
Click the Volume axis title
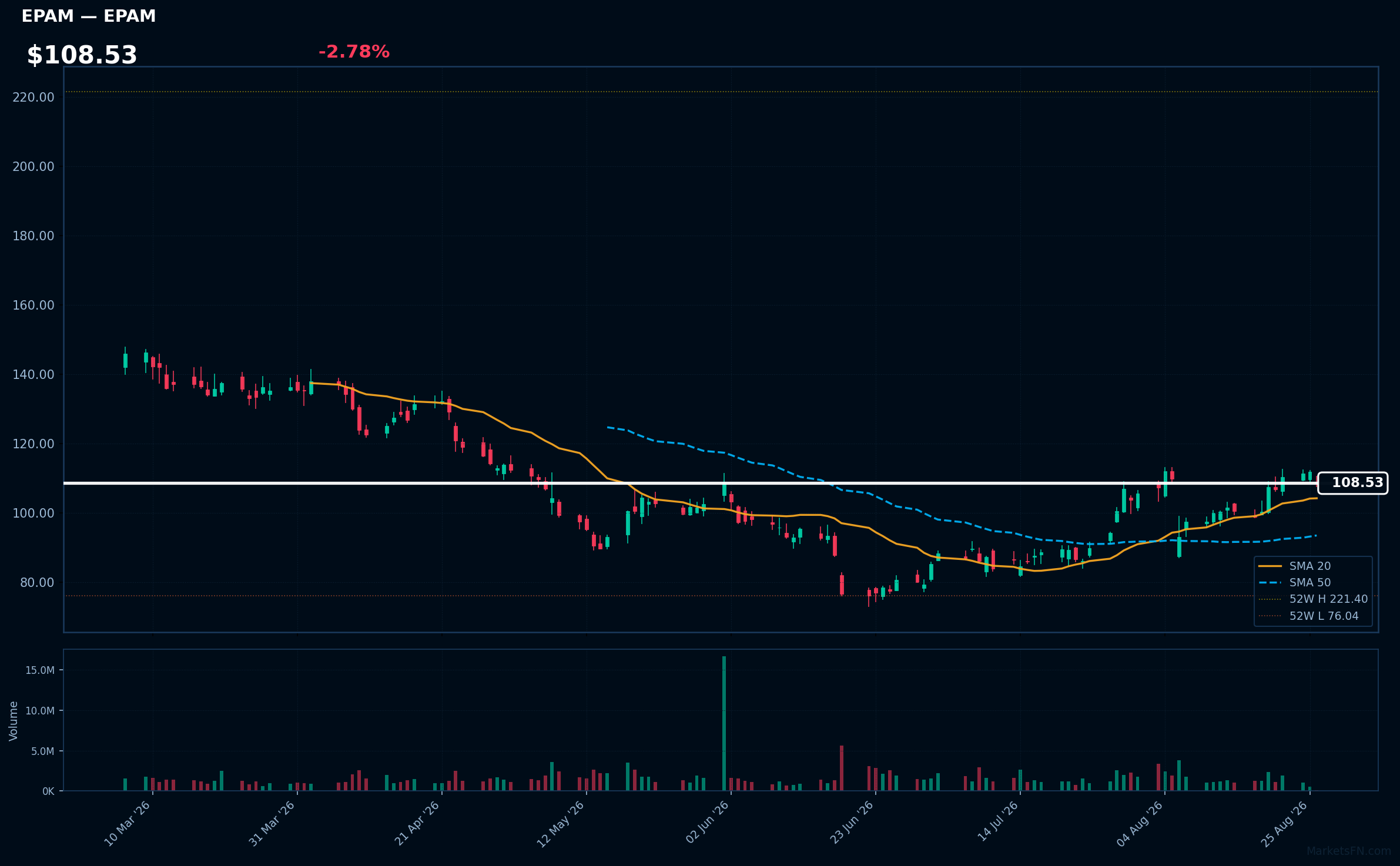14,721
